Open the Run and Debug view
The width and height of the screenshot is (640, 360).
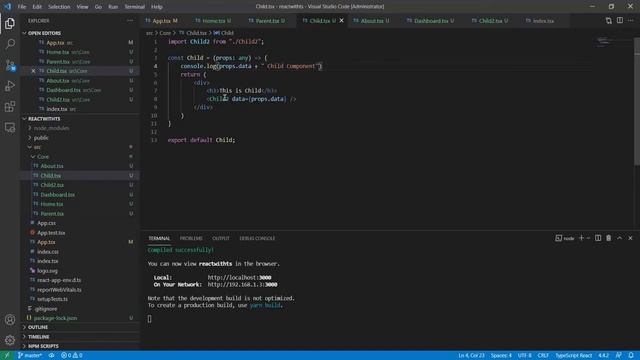(x=10, y=86)
